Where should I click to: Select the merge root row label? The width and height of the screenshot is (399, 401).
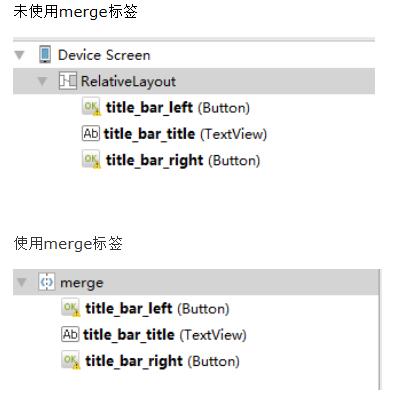coord(82,283)
